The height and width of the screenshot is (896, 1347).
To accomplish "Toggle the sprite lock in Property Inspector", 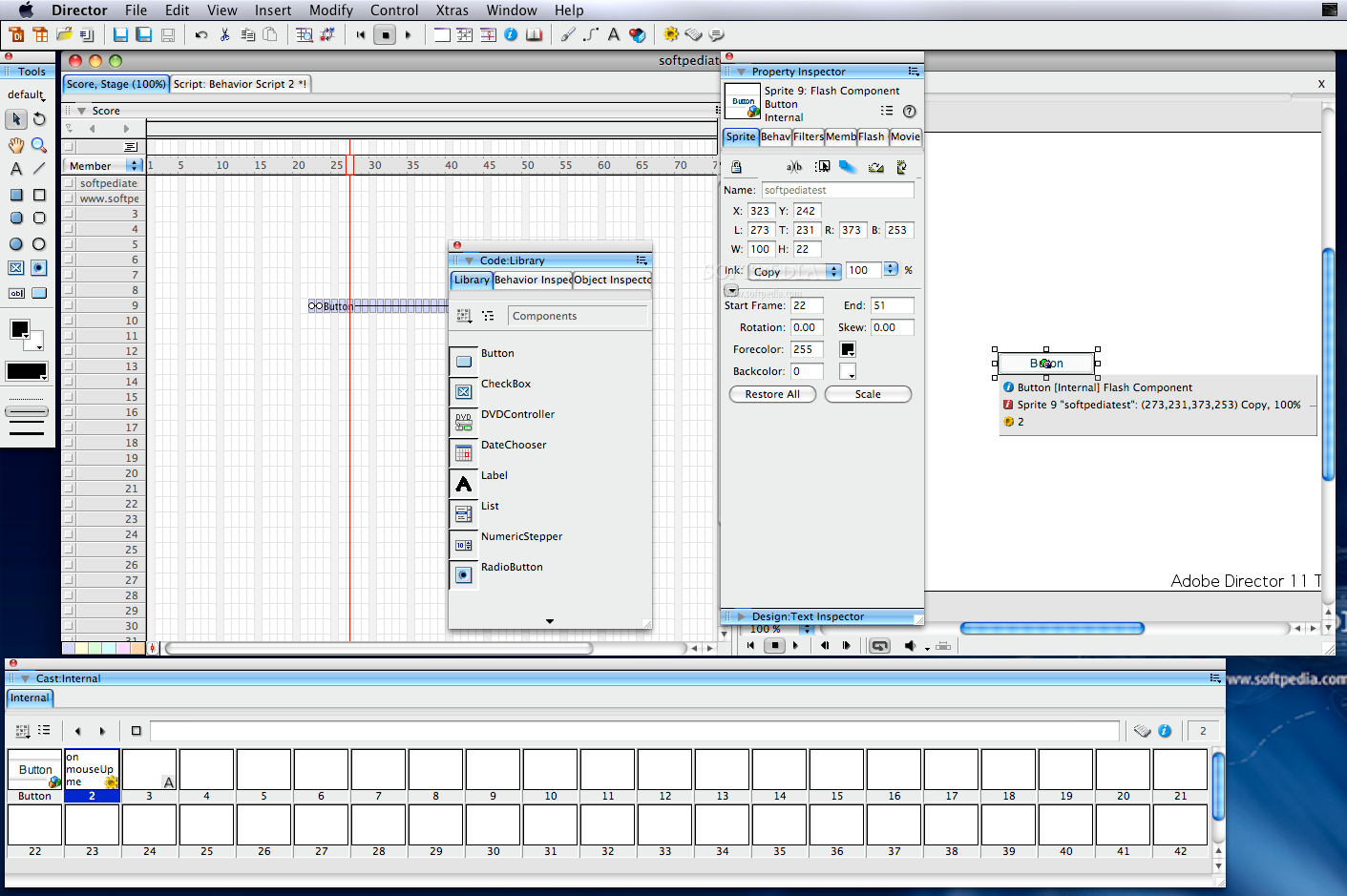I will tap(736, 167).
